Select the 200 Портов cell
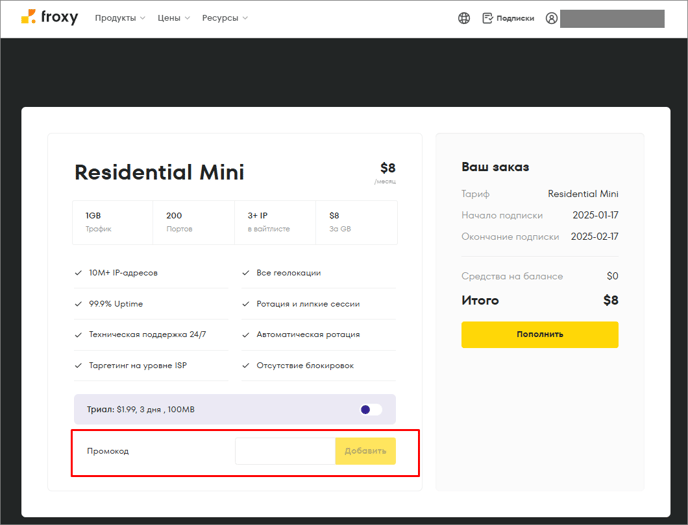688x525 pixels. (x=194, y=222)
